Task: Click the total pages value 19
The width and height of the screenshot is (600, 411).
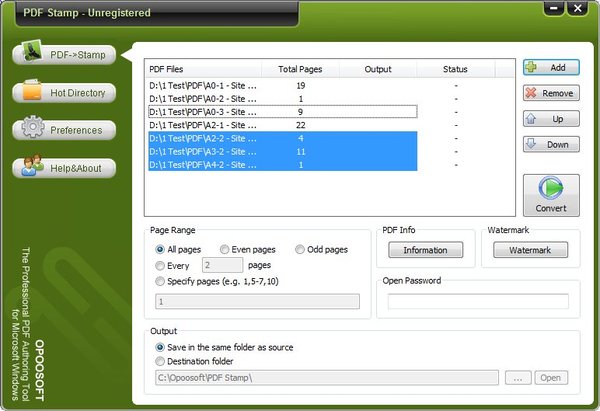Action: pos(300,85)
